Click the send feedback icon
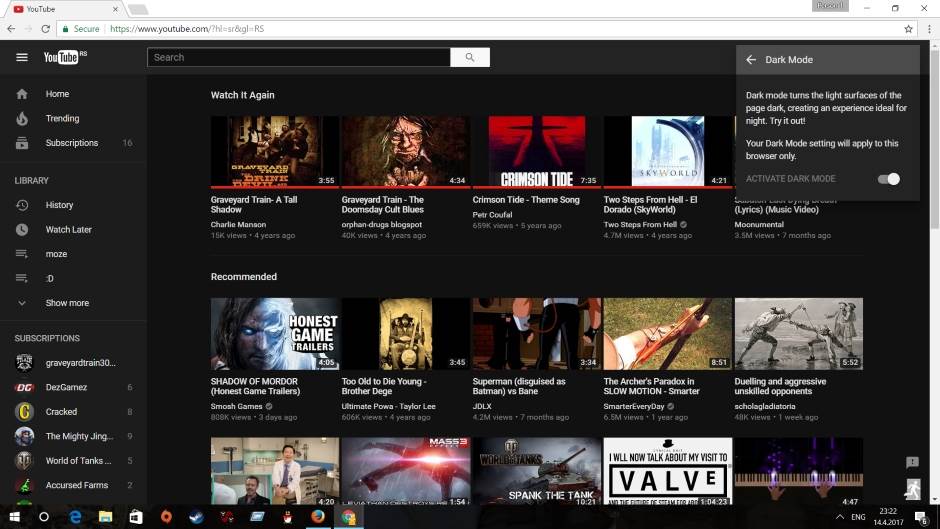 (x=912, y=462)
